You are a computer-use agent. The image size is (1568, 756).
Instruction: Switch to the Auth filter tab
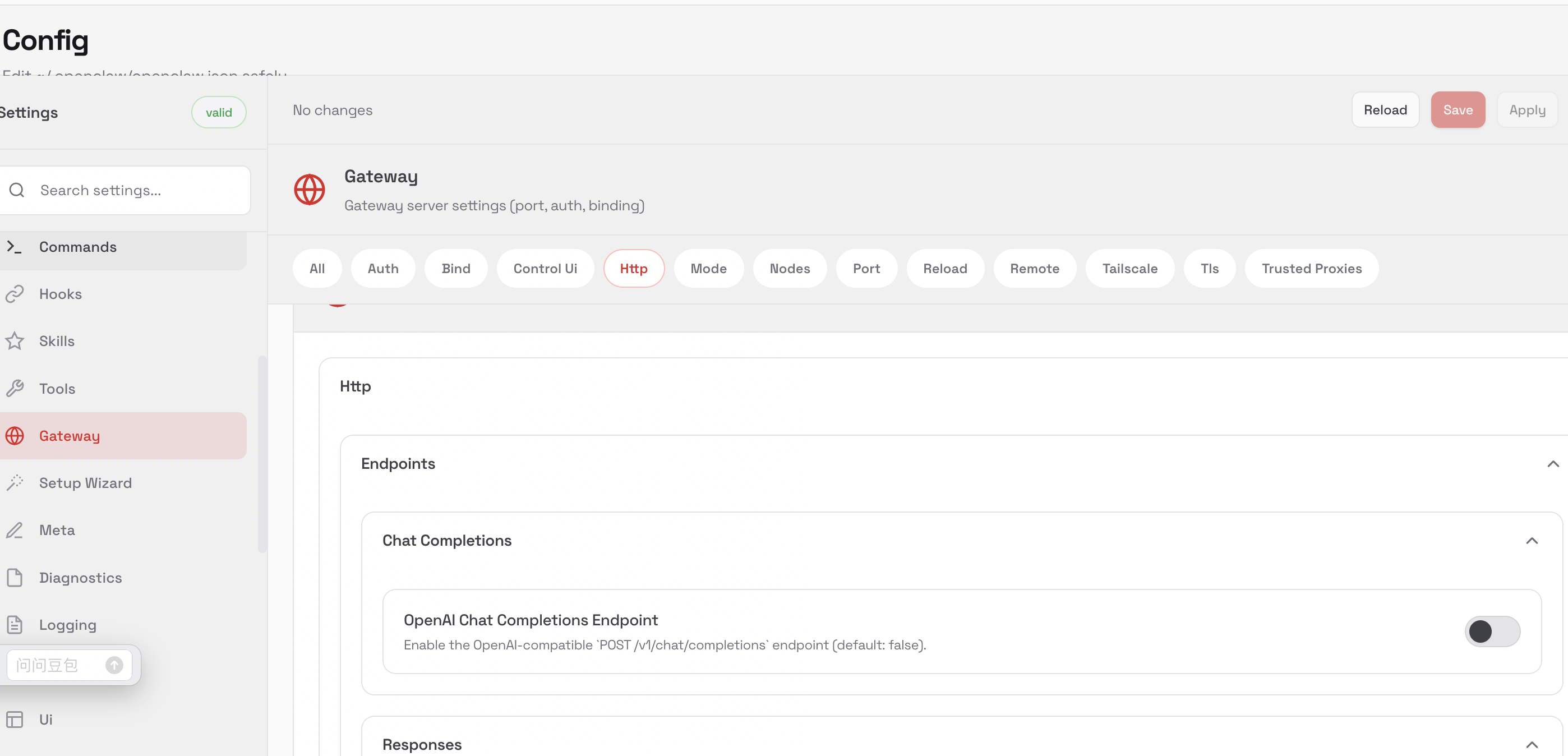point(382,269)
